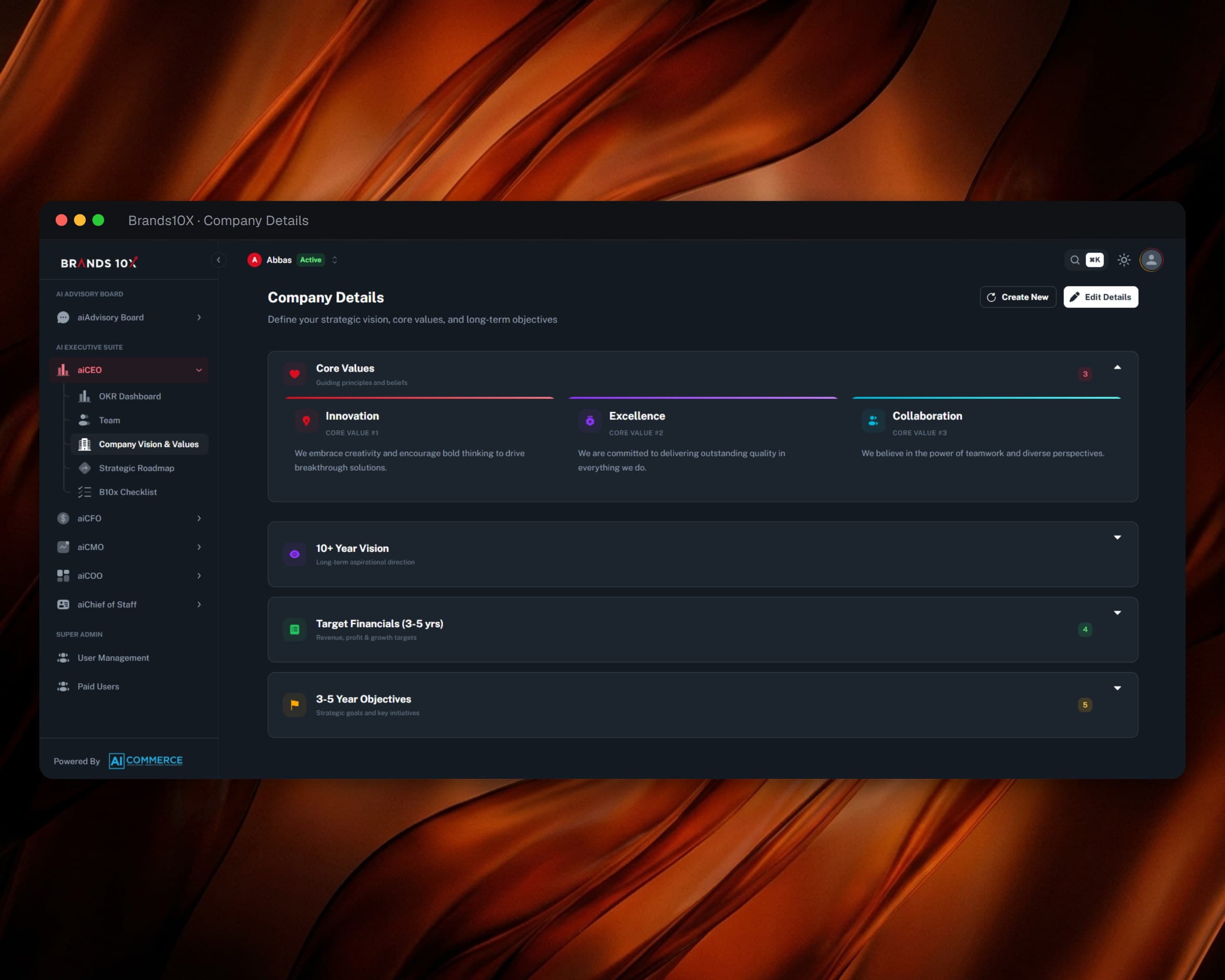This screenshot has height=980, width=1225.
Task: Click the red heart Core Values icon
Action: pos(295,374)
